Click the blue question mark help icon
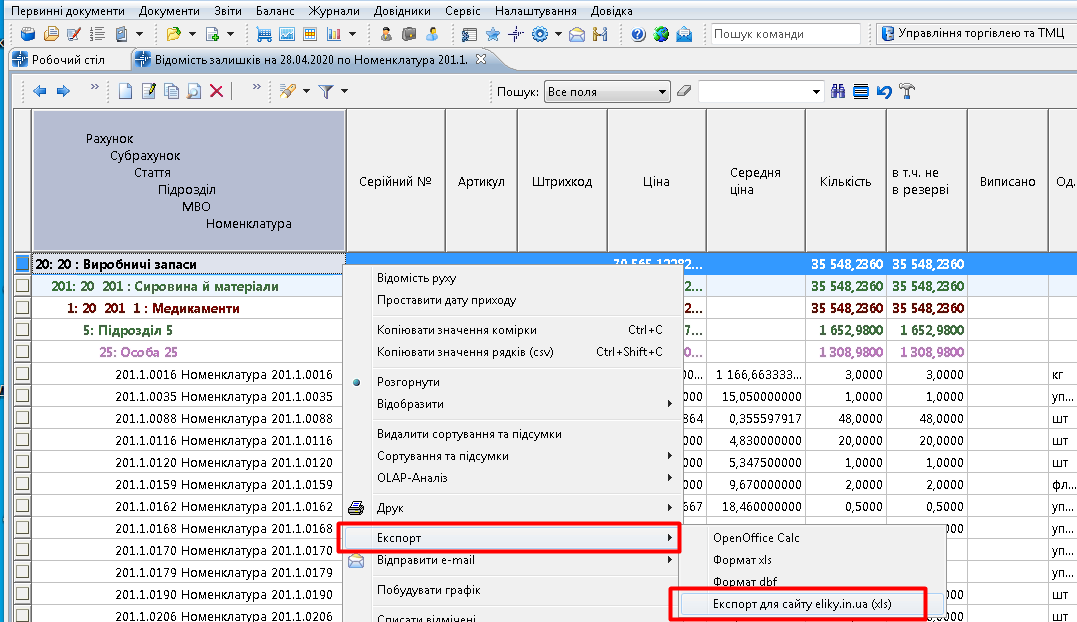1077x622 pixels. tap(638, 34)
